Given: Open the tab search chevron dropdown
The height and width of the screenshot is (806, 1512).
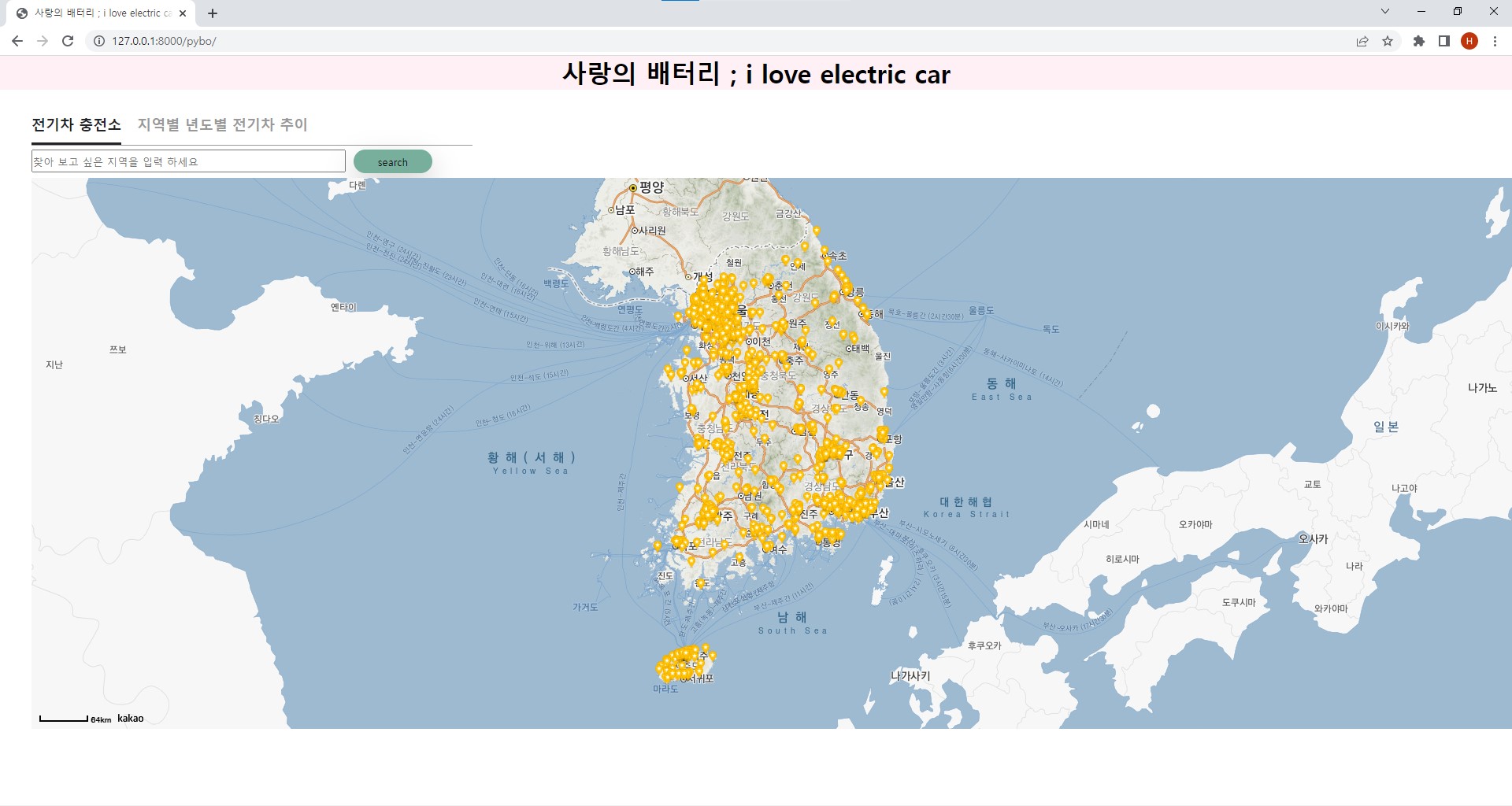Looking at the screenshot, I should click(1385, 11).
